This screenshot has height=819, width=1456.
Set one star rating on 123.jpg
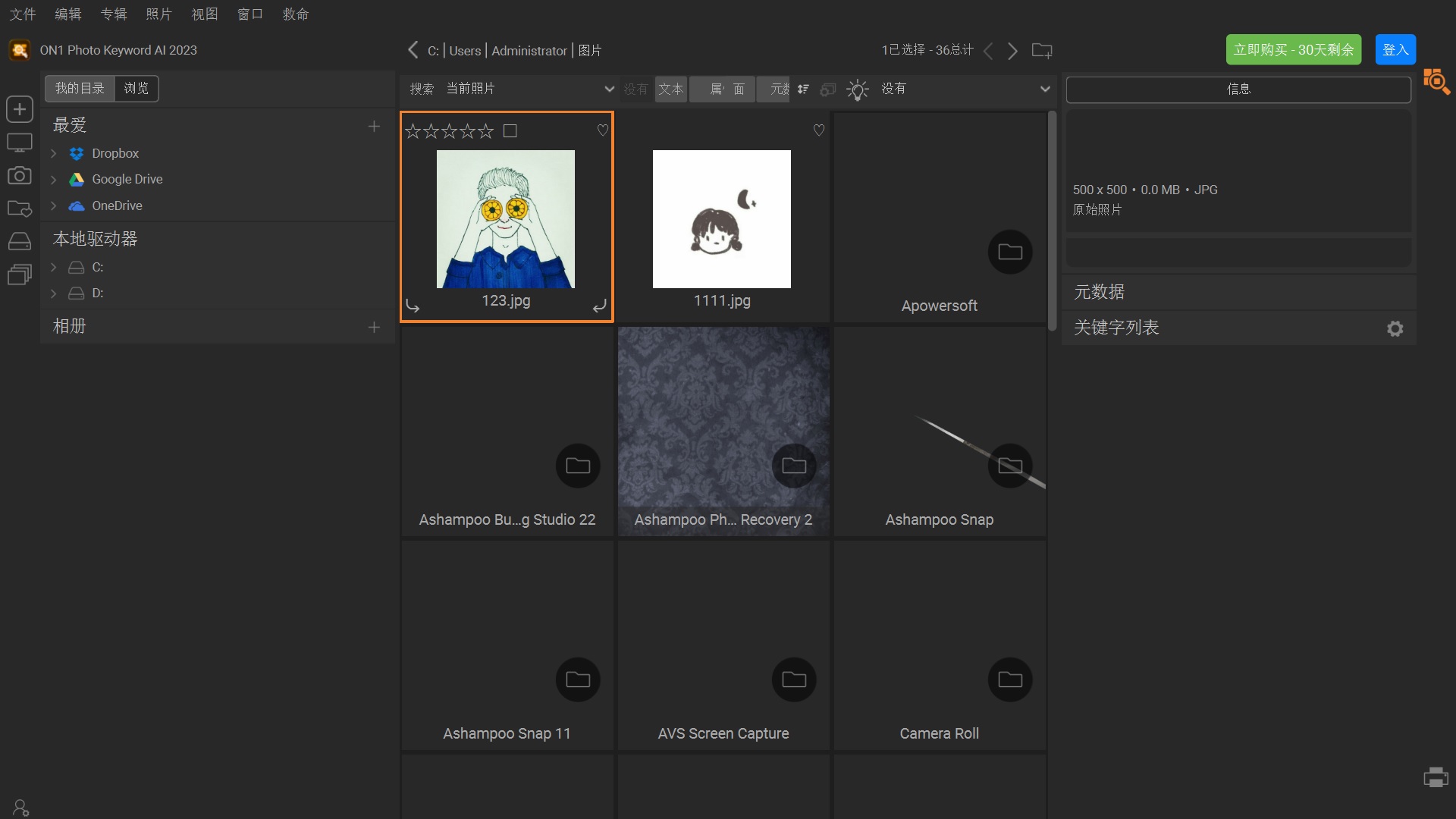413,131
